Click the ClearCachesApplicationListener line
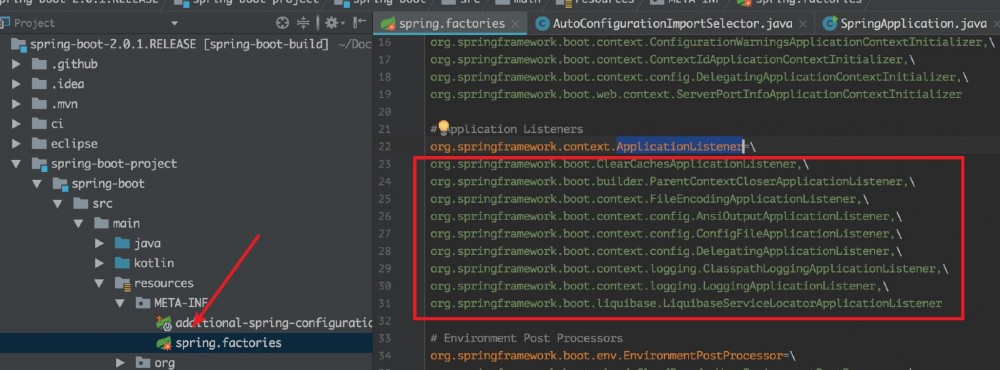 (619, 164)
